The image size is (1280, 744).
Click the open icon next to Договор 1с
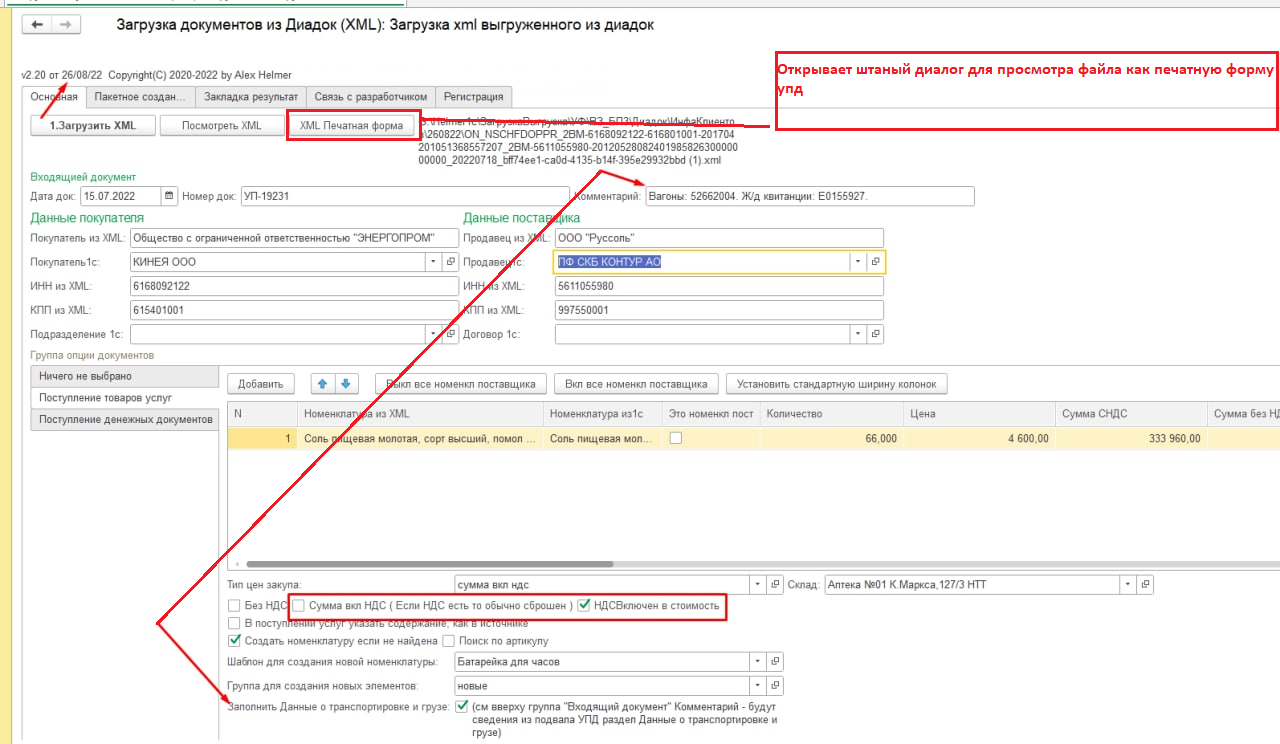[x=875, y=335]
